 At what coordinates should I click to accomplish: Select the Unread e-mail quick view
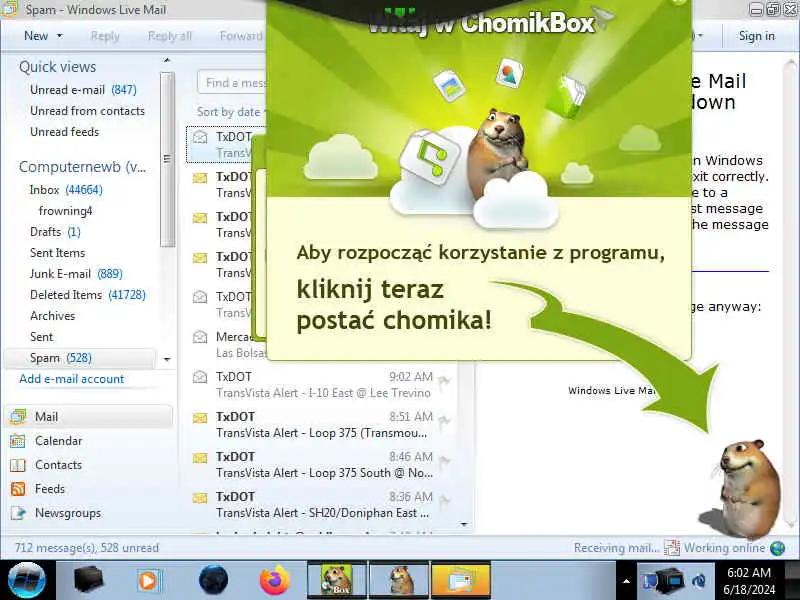pyautogui.click(x=83, y=90)
